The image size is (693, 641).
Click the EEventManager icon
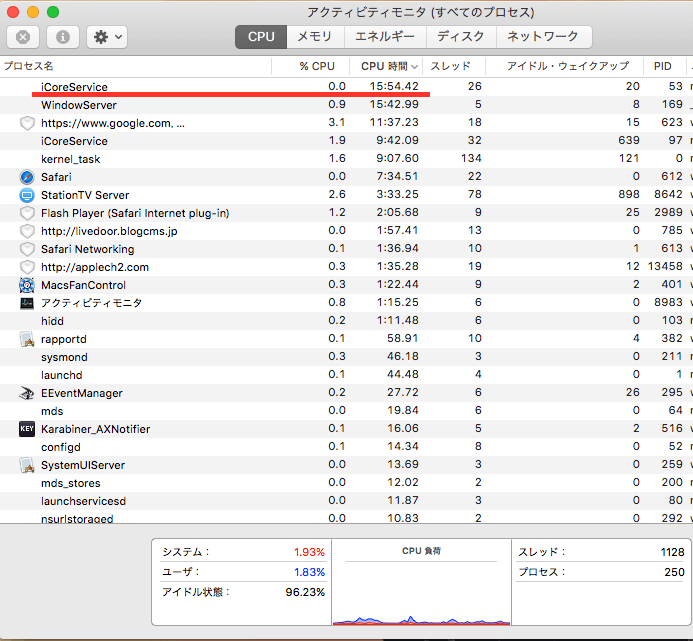pyautogui.click(x=27, y=393)
